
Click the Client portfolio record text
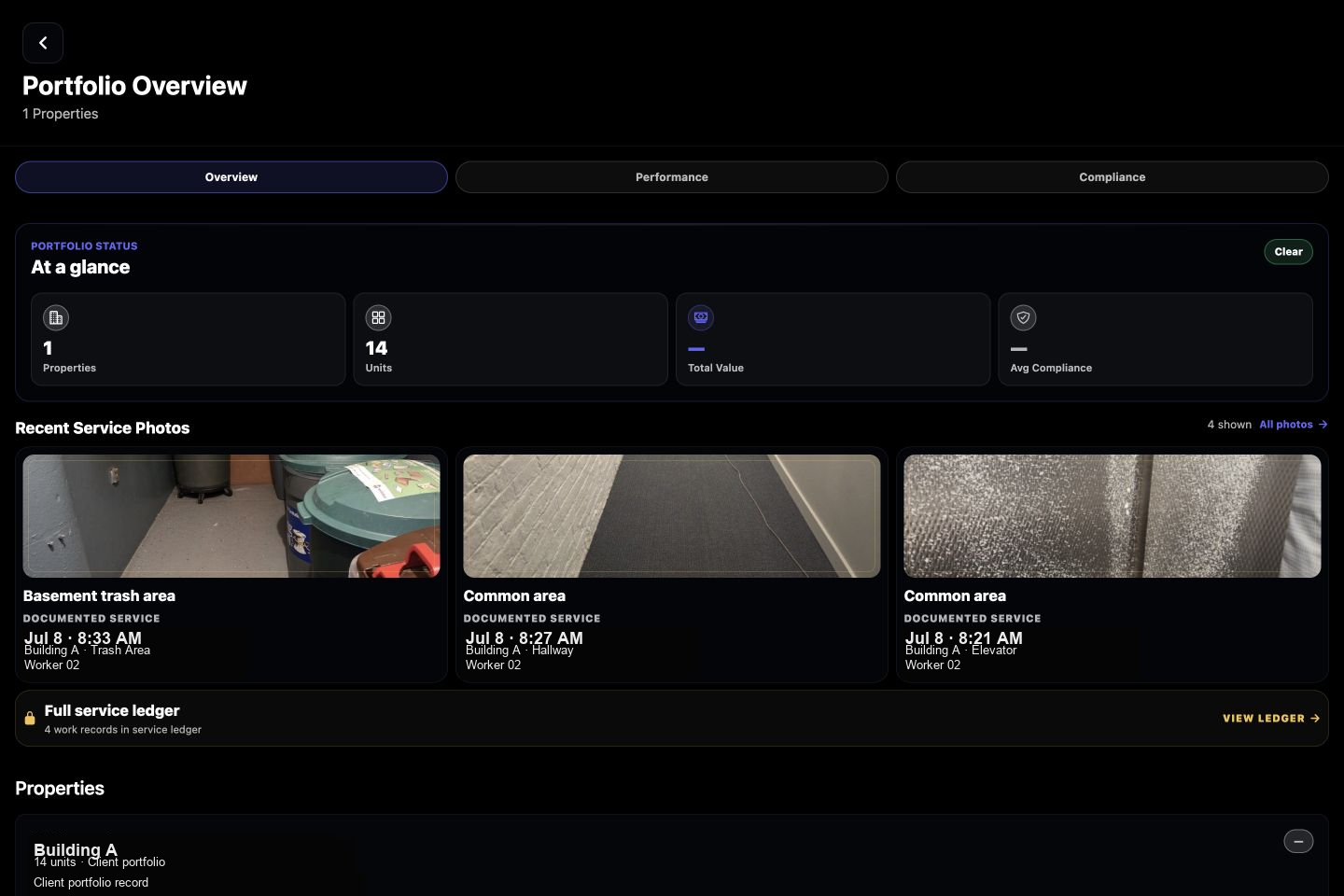click(x=91, y=883)
